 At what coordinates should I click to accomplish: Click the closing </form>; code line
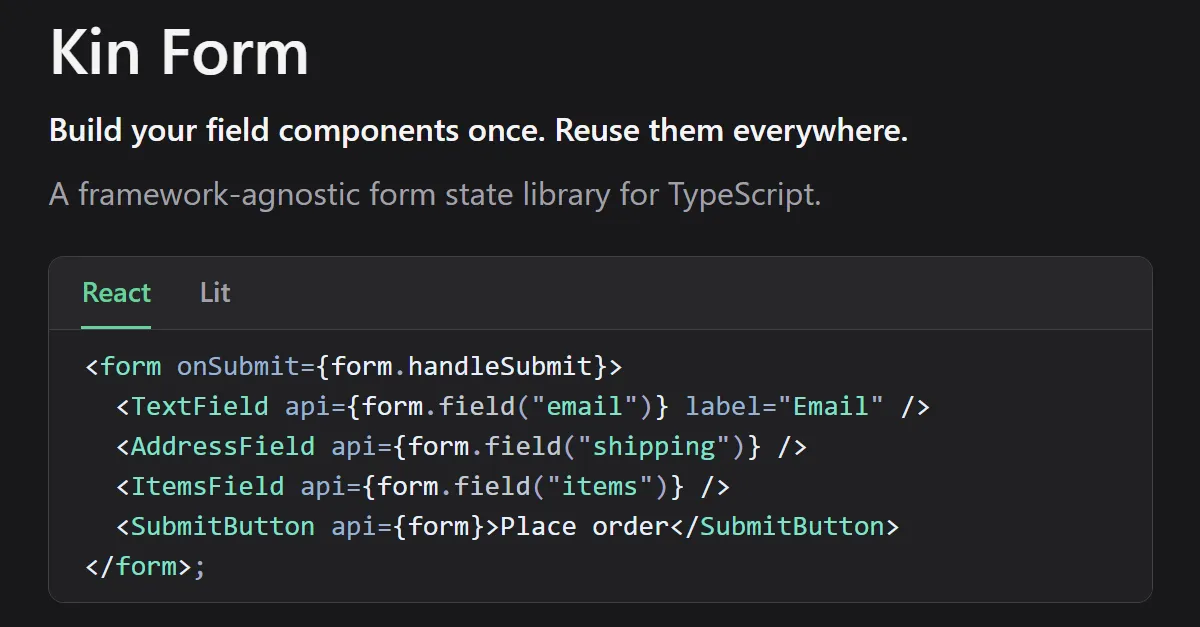(146, 566)
